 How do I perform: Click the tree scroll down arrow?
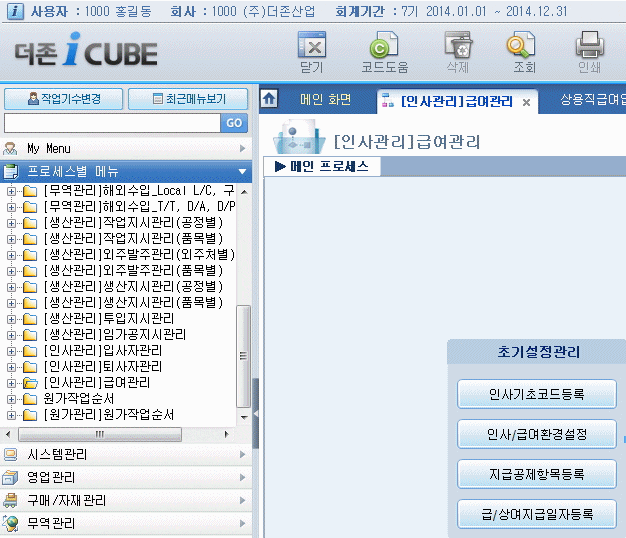pyautogui.click(x=244, y=417)
